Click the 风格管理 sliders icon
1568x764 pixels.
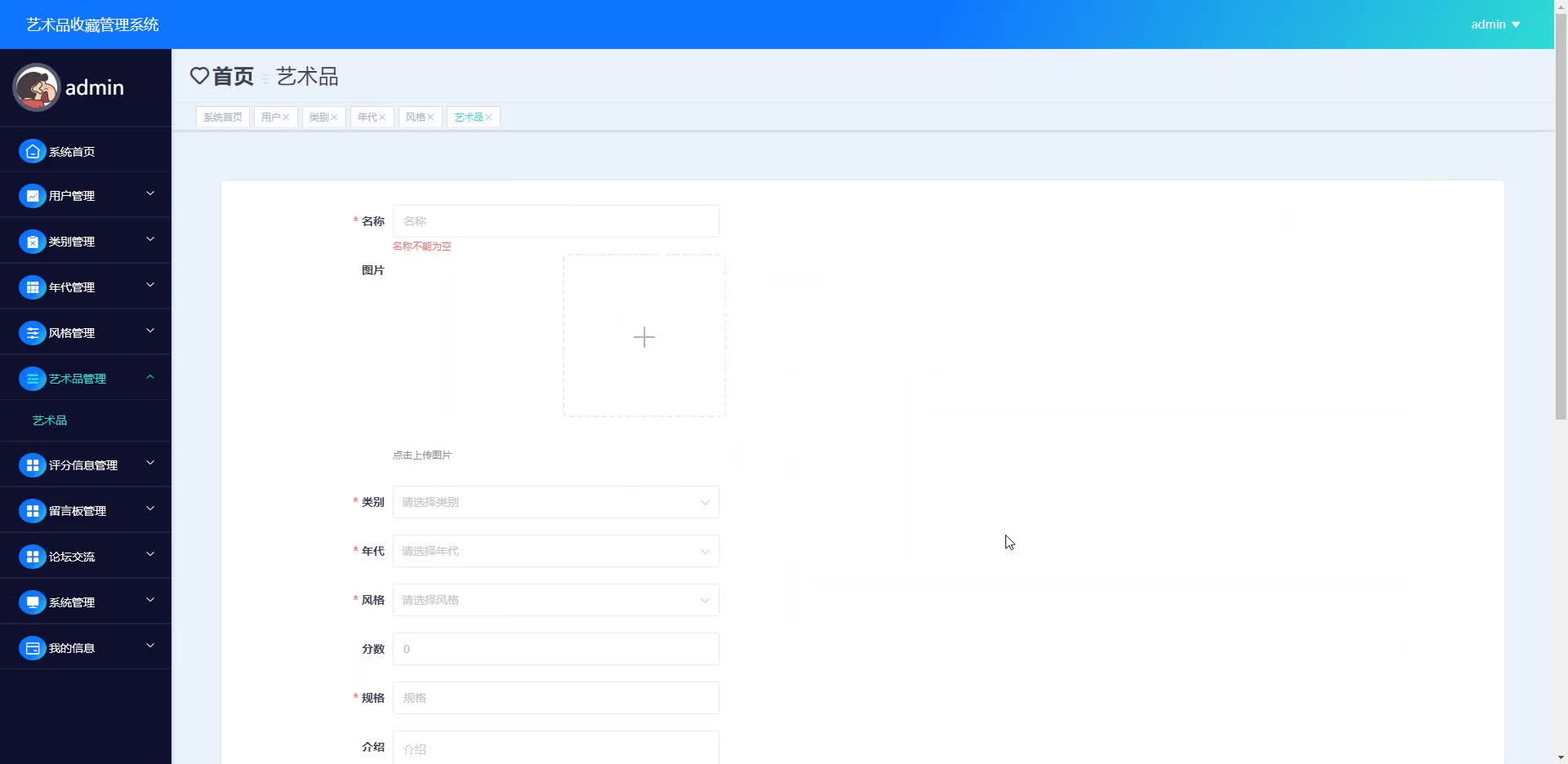32,333
